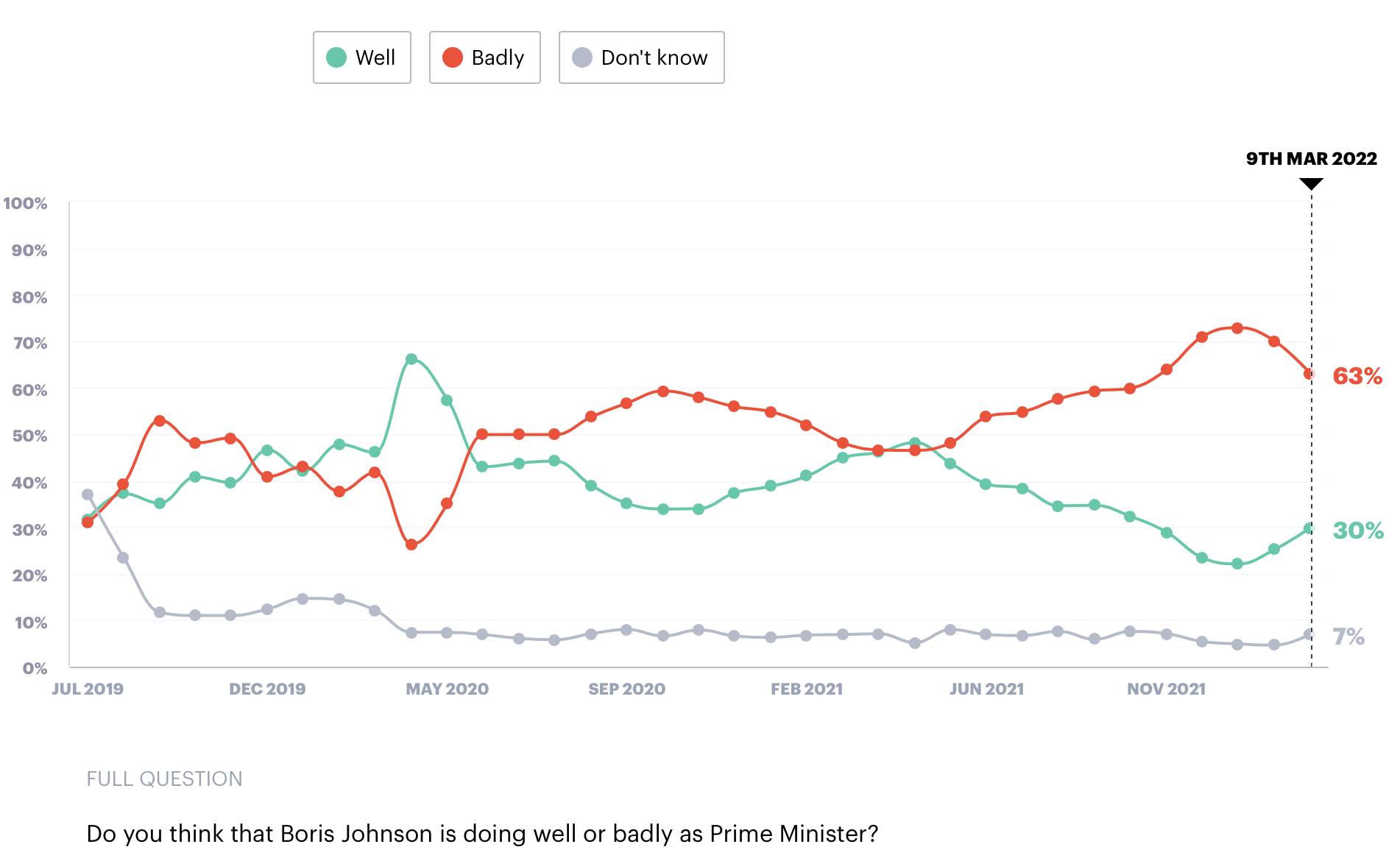Viewport: 1400px width, 858px height.
Task: Click the NOV 2021 axis label
Action: [1166, 689]
